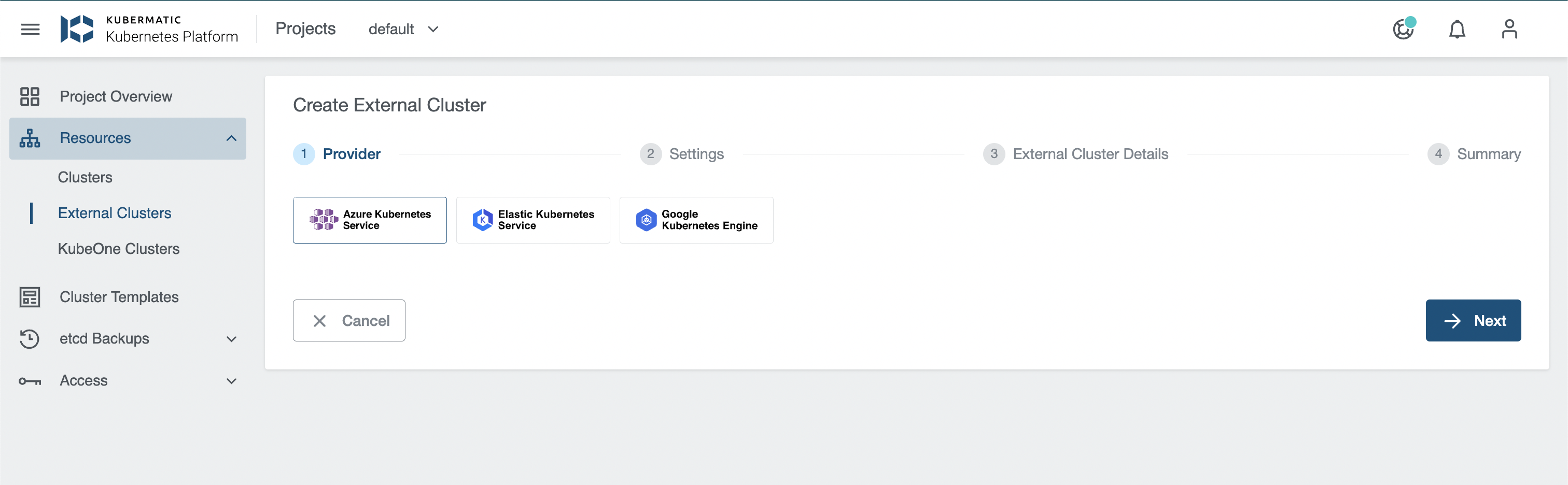1568x485 pixels.
Task: Switch to the Settings step
Action: point(682,154)
